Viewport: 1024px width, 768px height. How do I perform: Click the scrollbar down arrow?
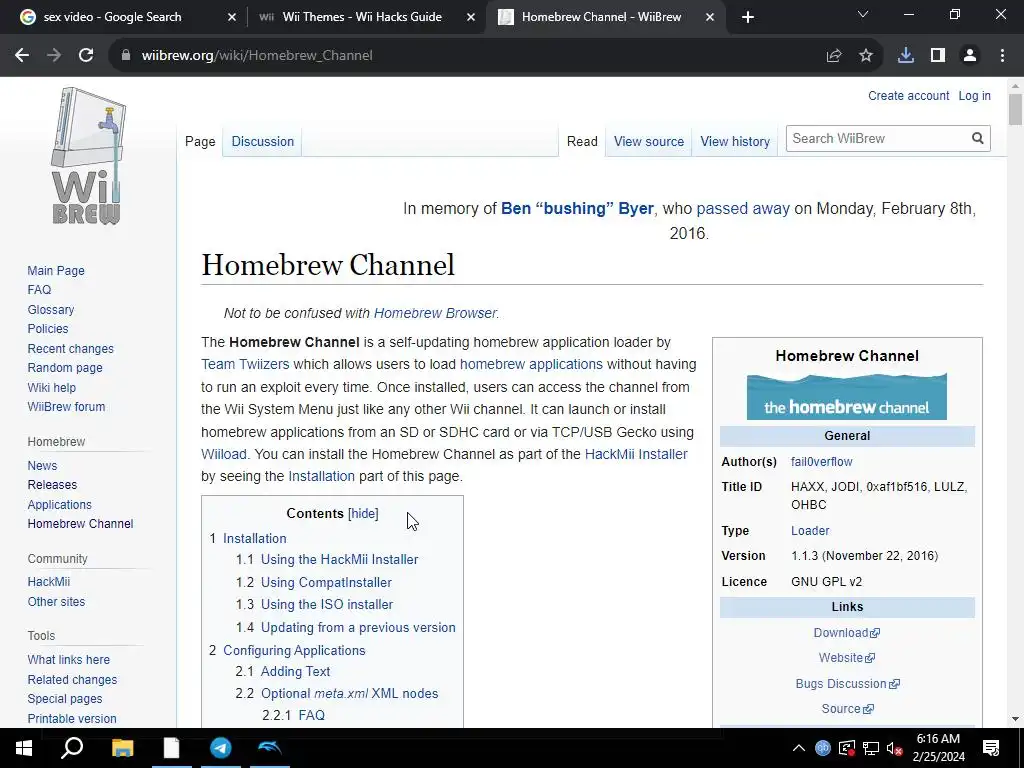(x=1015, y=719)
